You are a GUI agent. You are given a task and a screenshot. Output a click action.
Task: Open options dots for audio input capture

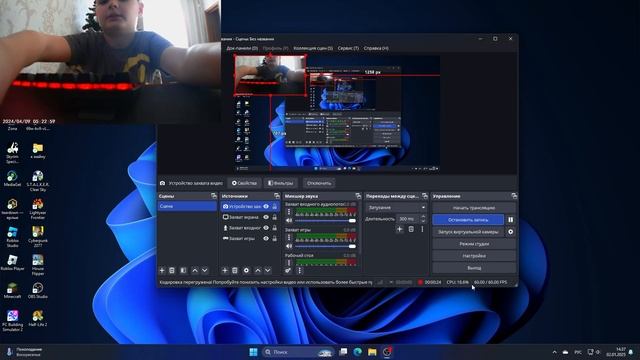coord(289,212)
